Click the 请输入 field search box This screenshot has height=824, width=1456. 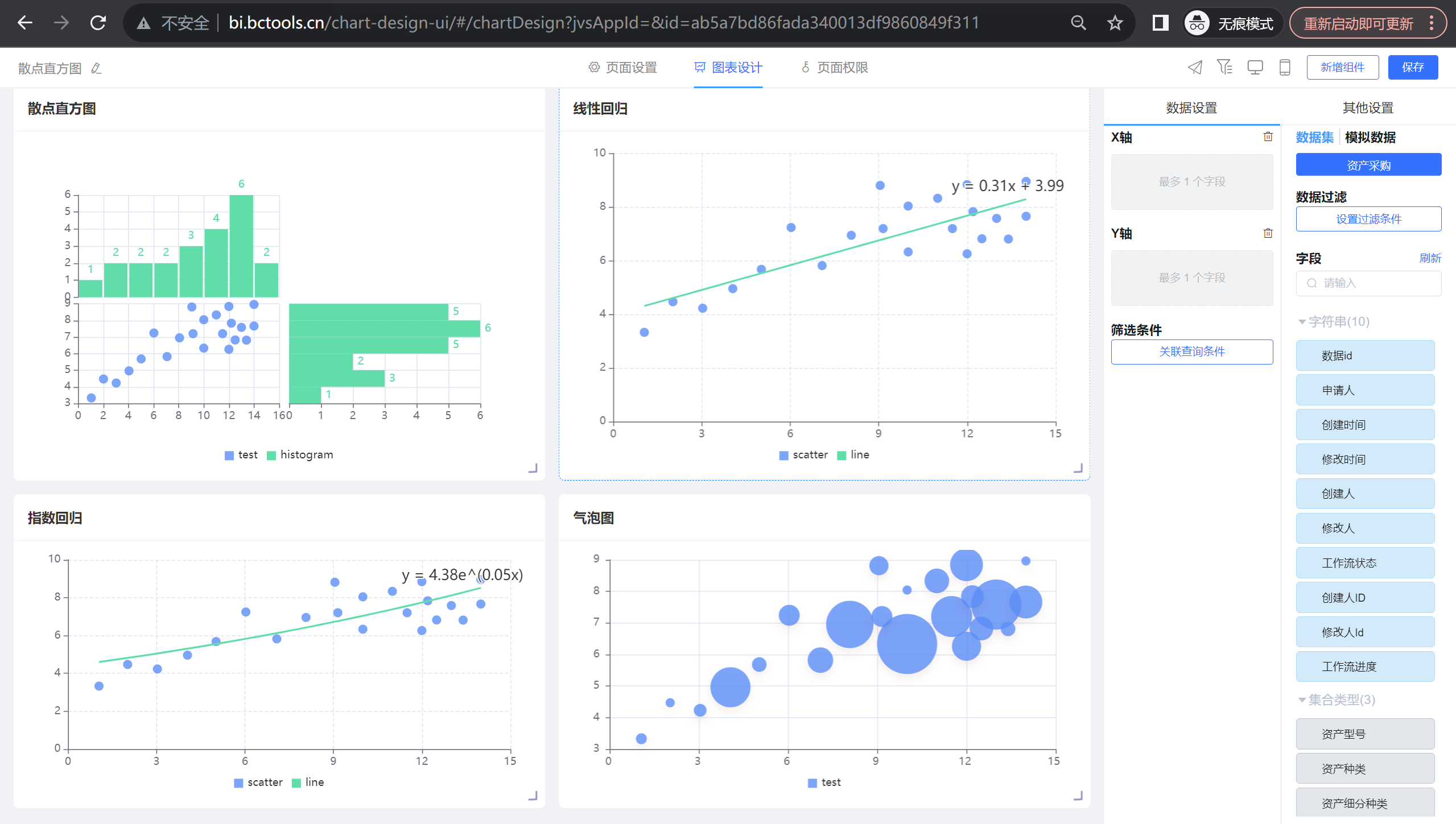1368,283
